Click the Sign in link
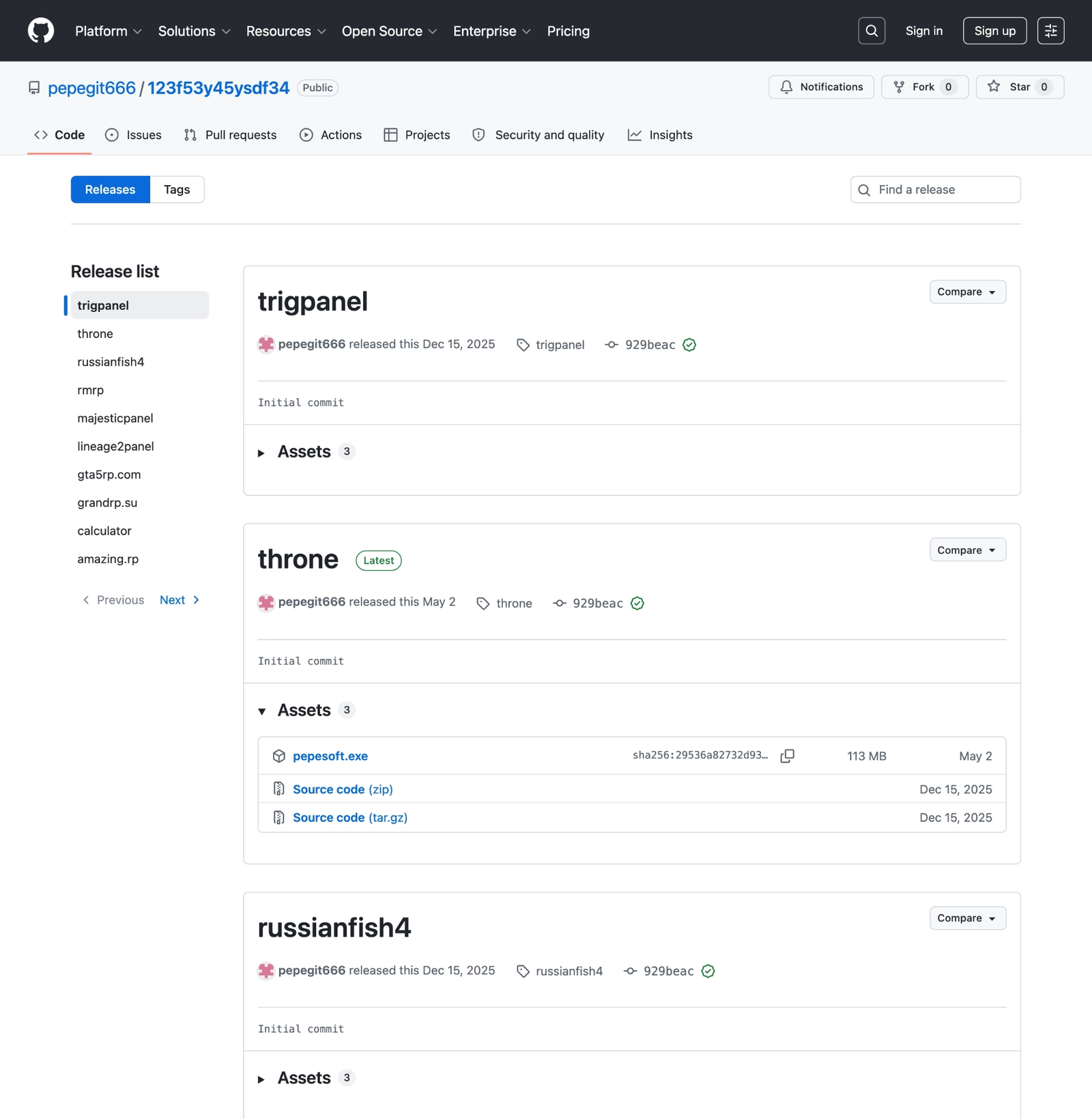The image size is (1092, 1119). (923, 31)
